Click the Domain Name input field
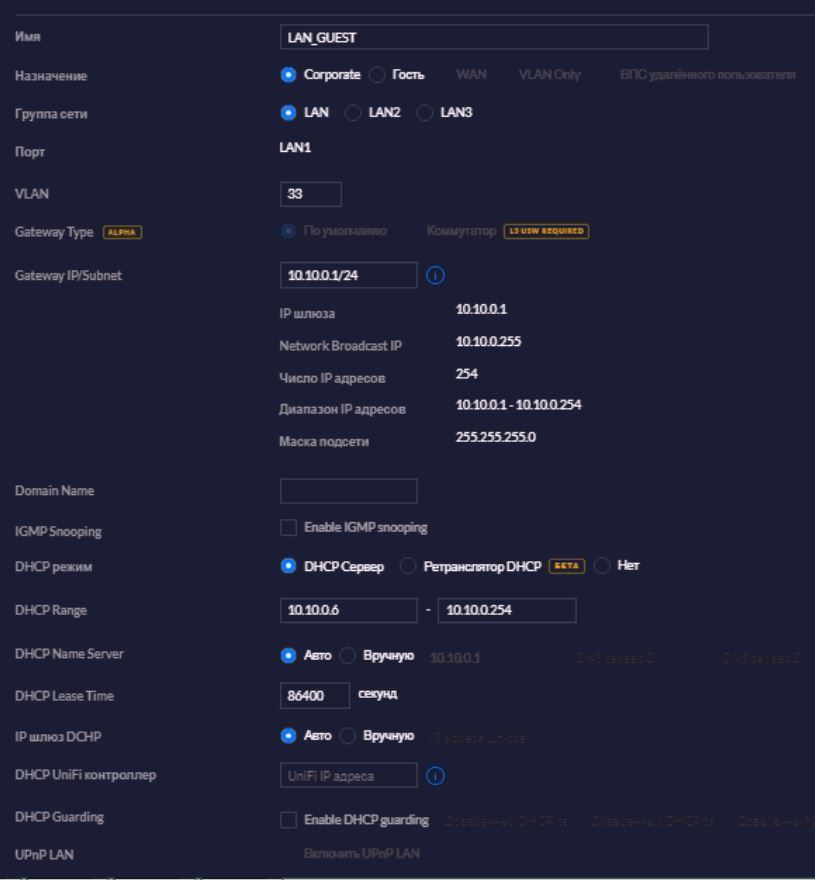The width and height of the screenshot is (815, 880). coord(349,491)
